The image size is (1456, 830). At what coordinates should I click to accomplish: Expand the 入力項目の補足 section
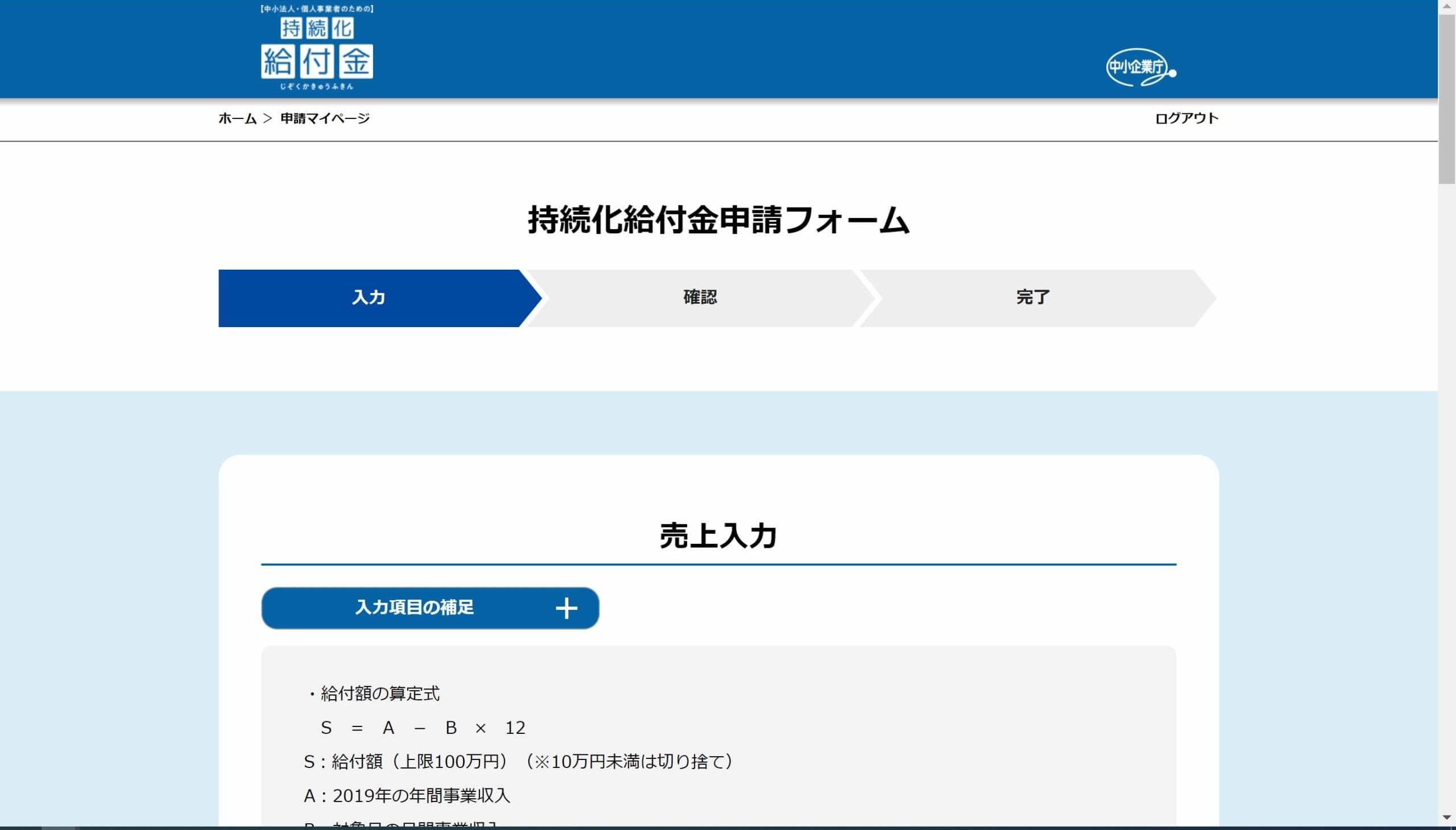pos(430,608)
